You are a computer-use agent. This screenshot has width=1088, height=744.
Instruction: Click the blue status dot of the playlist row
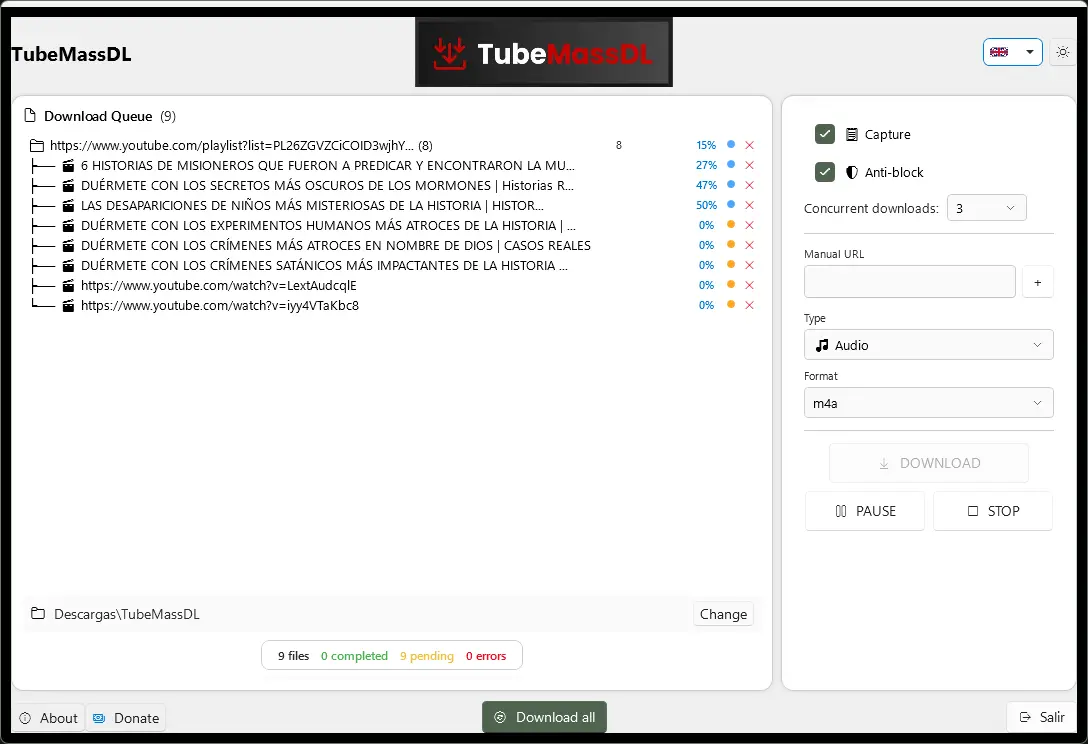[x=731, y=144]
